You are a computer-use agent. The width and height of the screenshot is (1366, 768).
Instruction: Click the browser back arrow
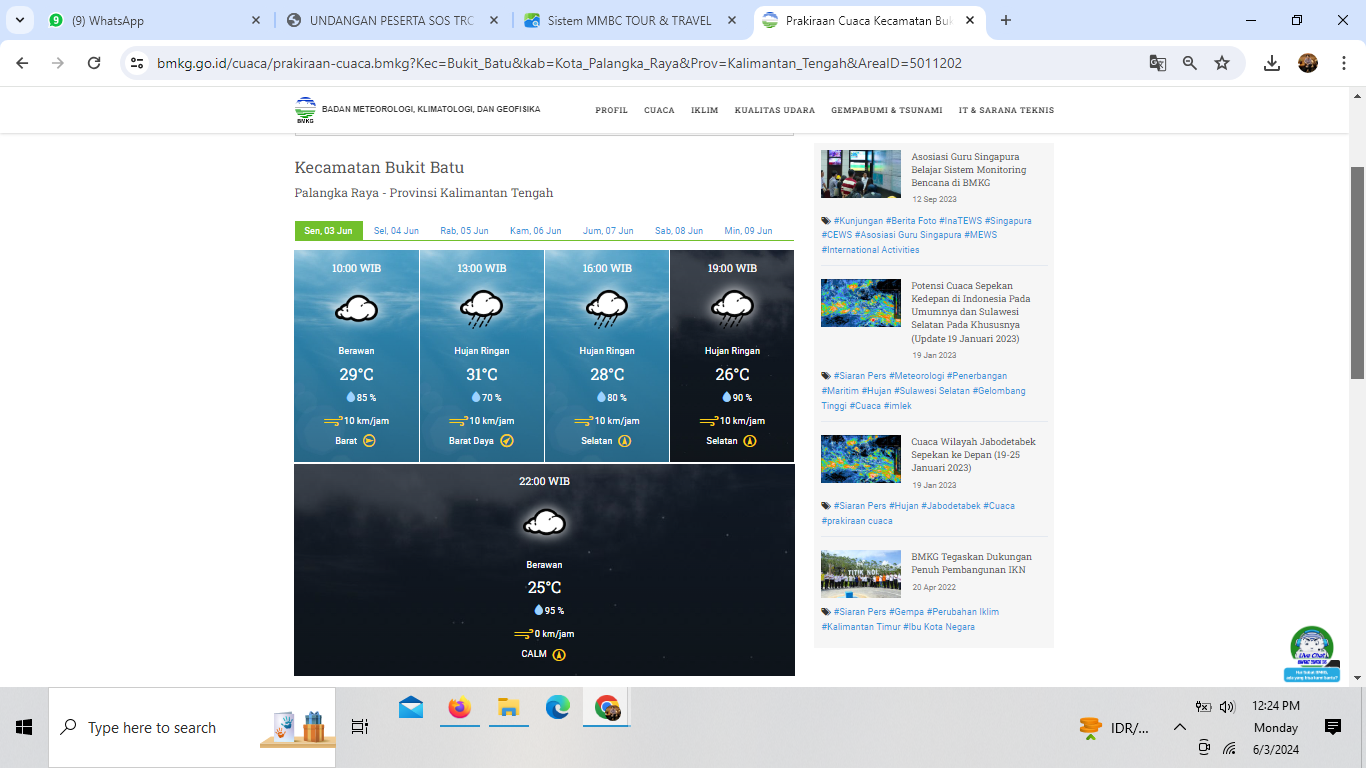click(22, 63)
